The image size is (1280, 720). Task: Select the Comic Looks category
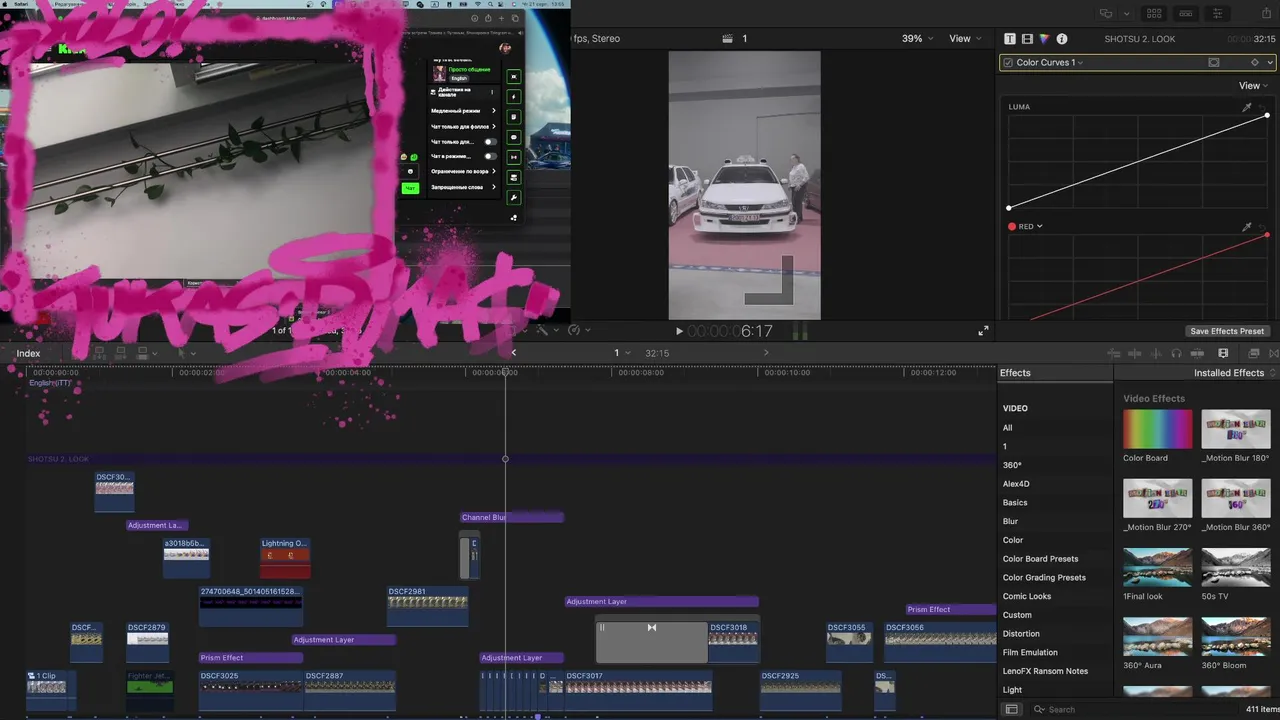(1027, 596)
